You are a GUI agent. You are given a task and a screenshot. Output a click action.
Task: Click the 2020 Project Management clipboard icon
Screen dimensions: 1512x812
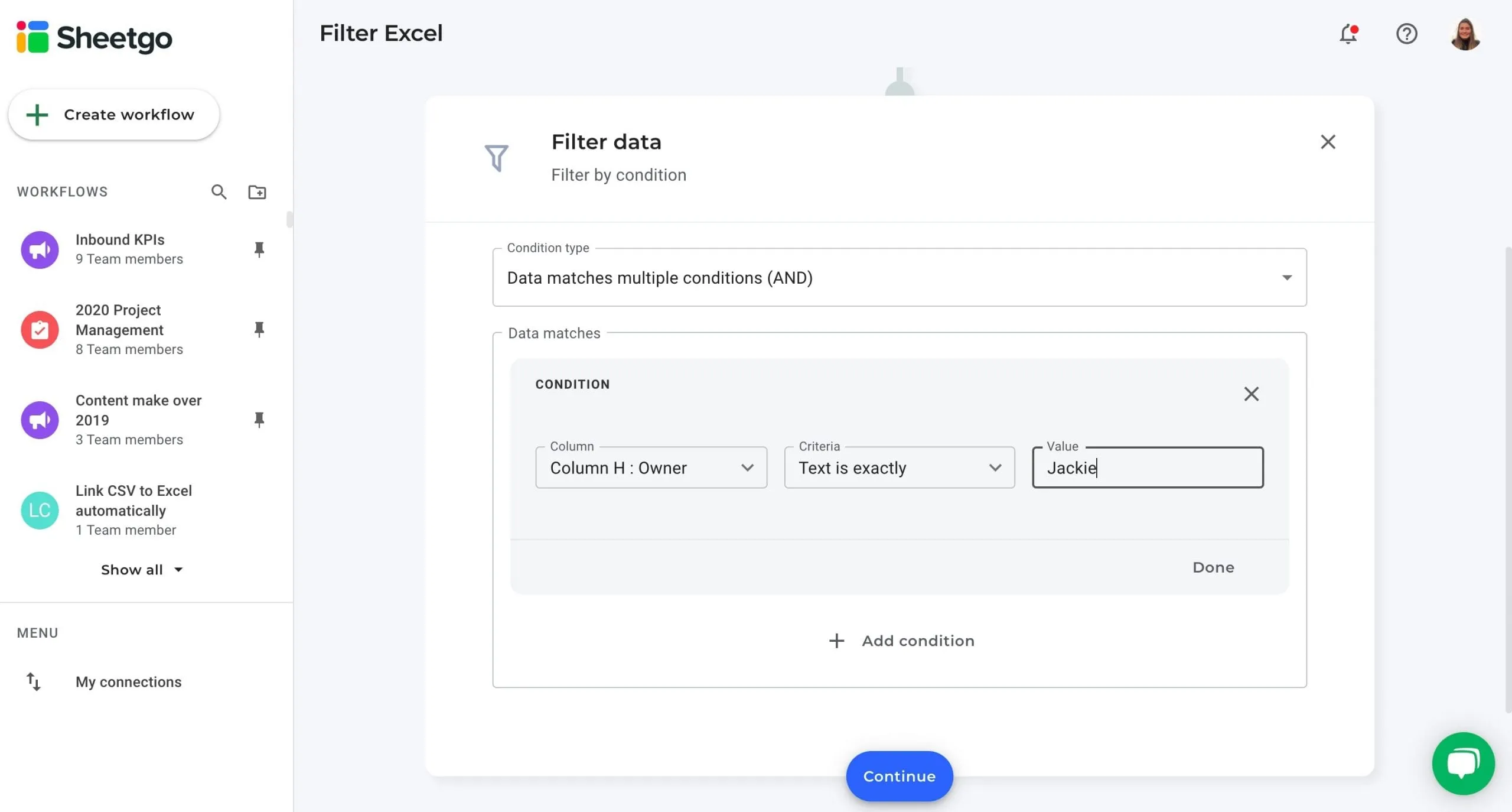[40, 330]
